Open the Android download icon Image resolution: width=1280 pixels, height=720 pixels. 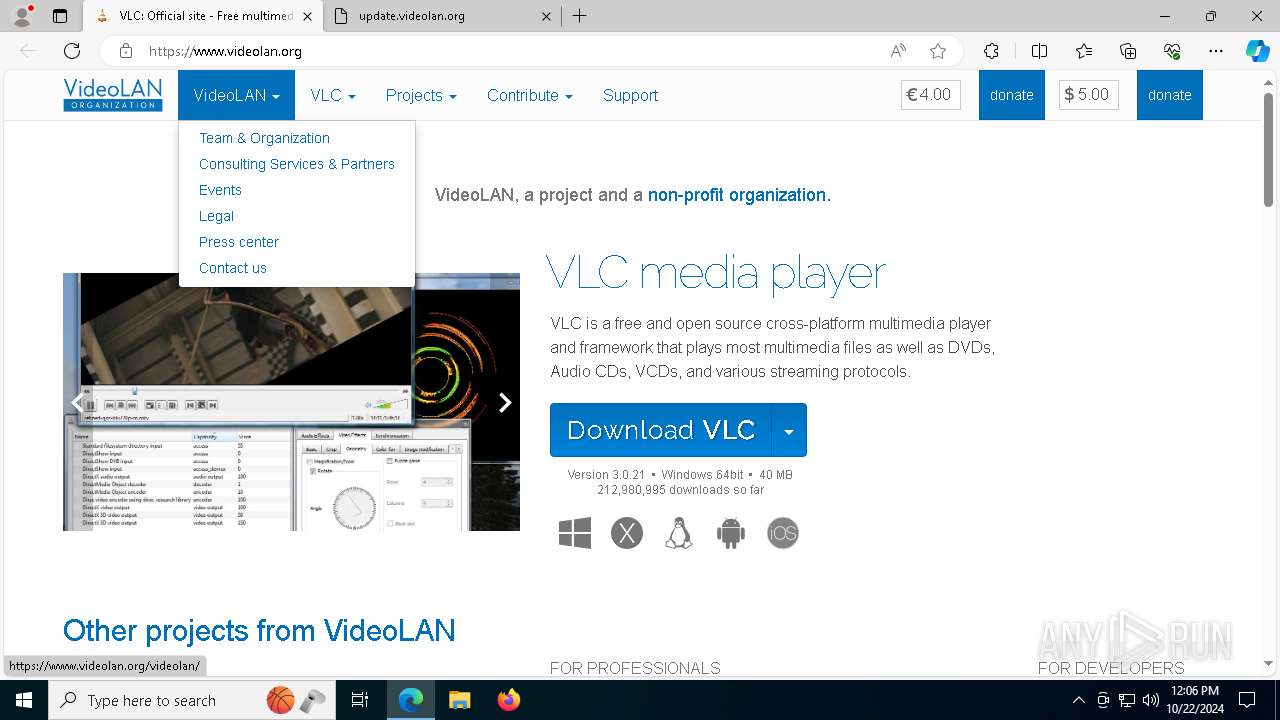click(731, 533)
